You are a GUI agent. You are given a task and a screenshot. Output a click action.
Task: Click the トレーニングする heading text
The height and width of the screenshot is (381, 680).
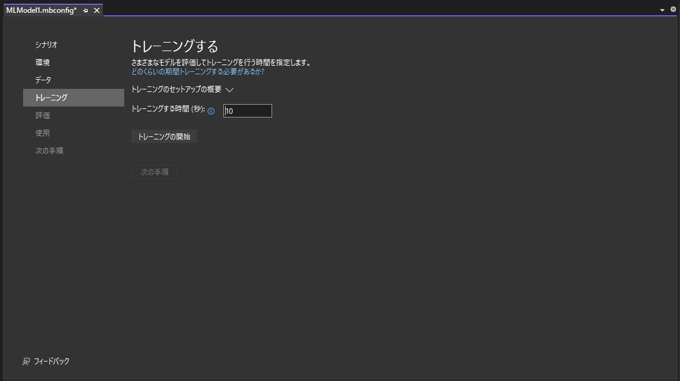pyautogui.click(x=175, y=46)
